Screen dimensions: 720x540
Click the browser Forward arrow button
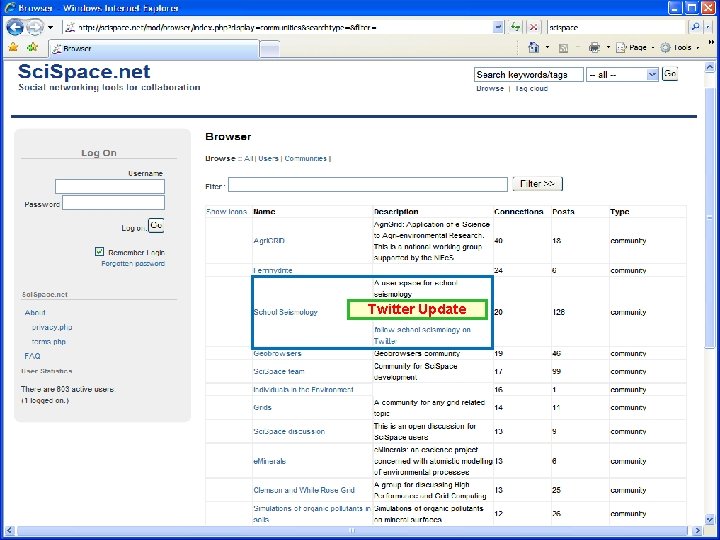tap(35, 28)
